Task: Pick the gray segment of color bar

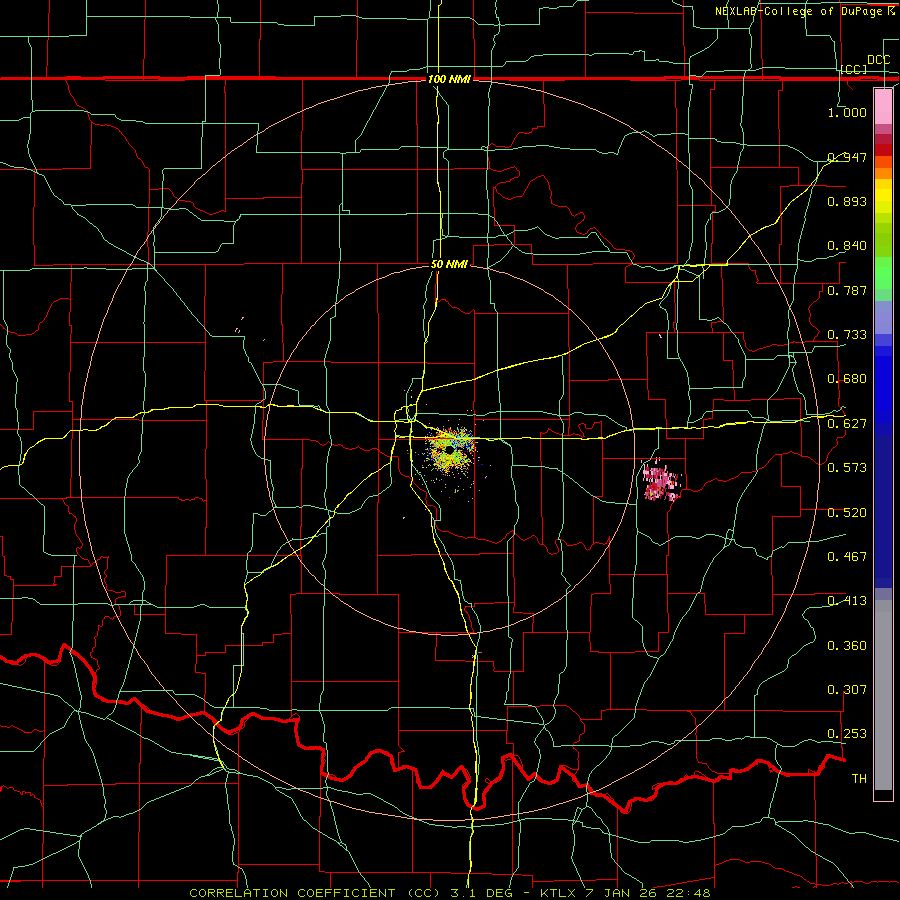Action: pos(883,695)
